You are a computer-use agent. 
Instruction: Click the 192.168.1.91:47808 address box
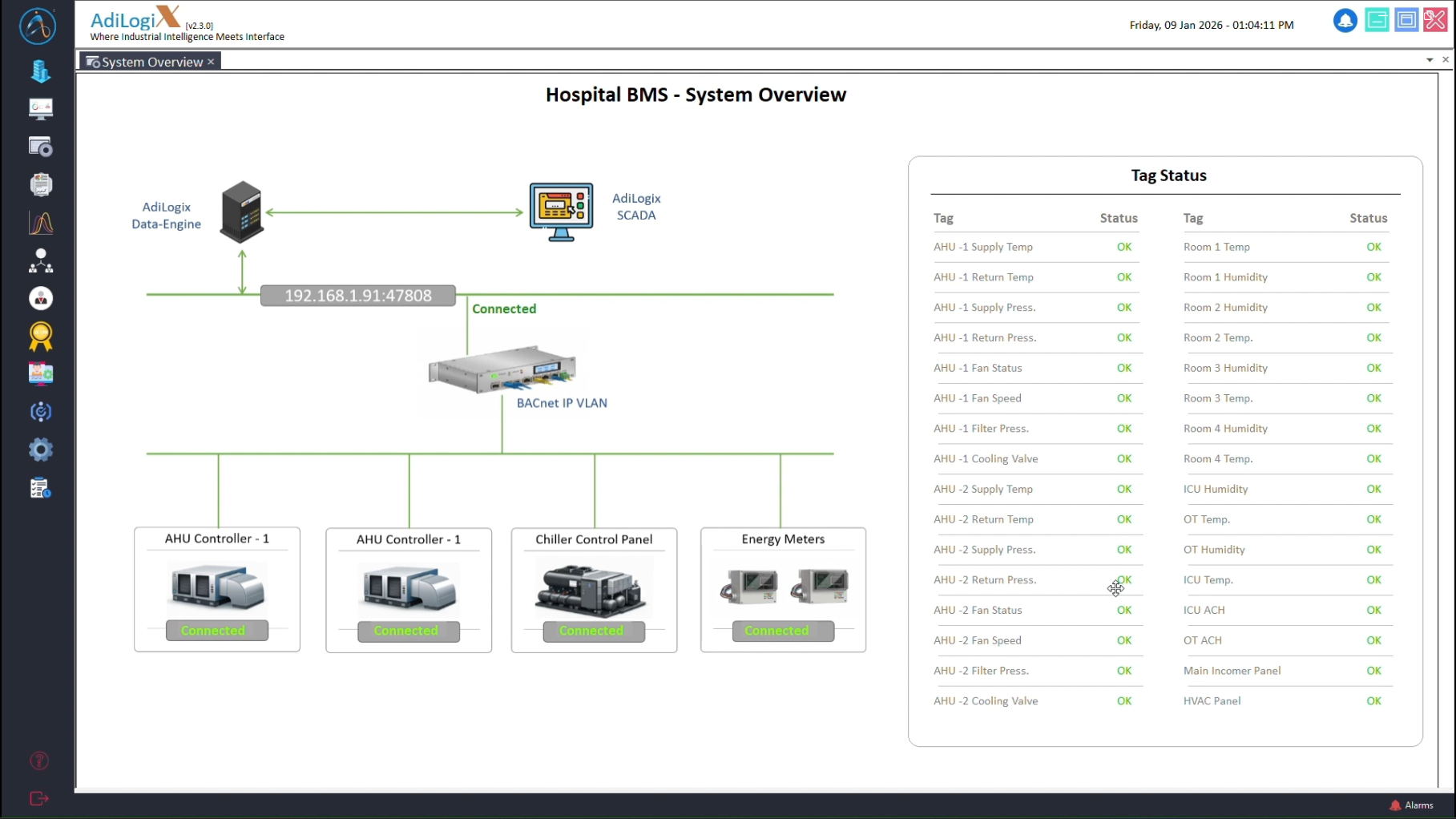tap(358, 296)
